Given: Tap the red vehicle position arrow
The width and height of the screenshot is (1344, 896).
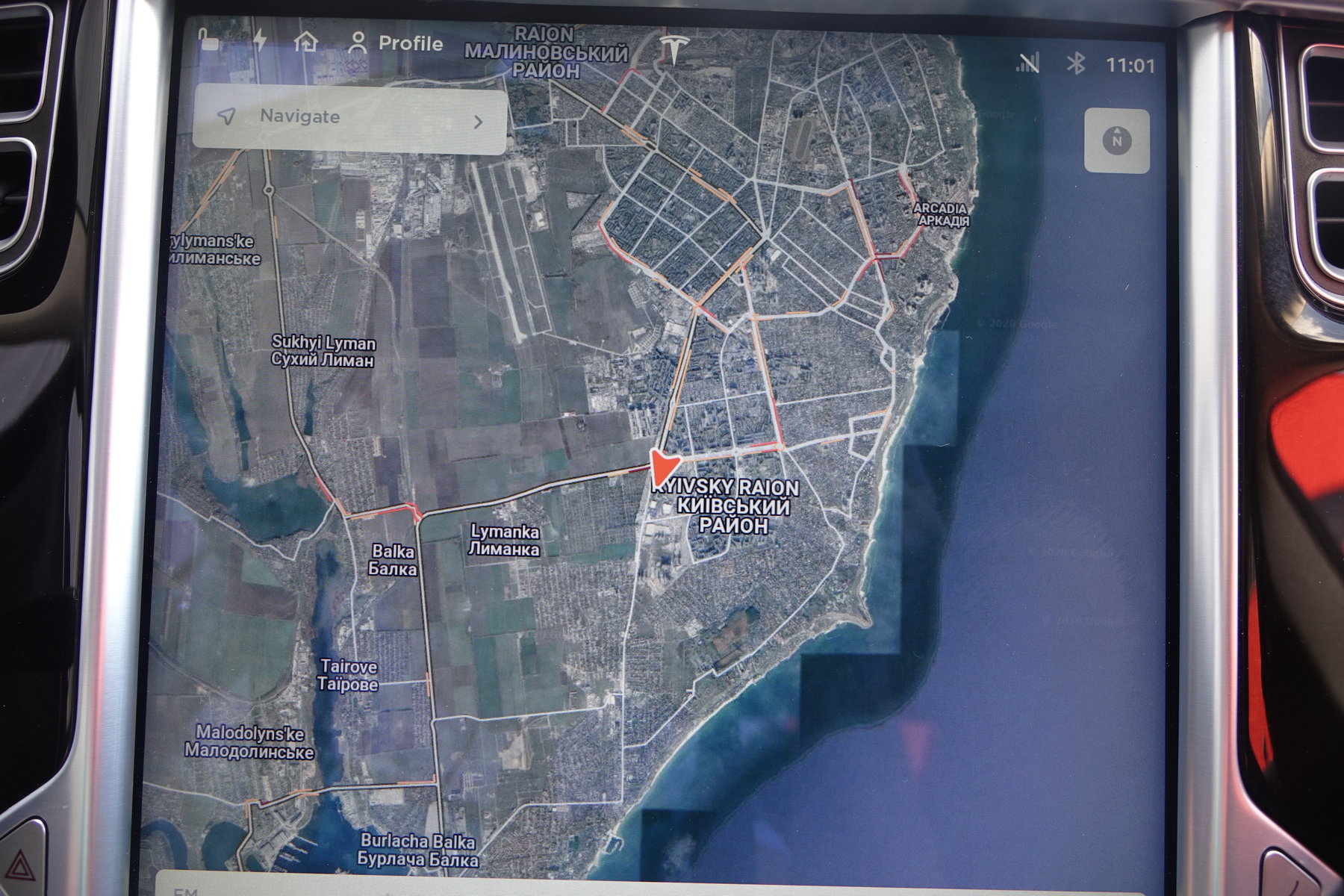Looking at the screenshot, I should click(x=662, y=468).
